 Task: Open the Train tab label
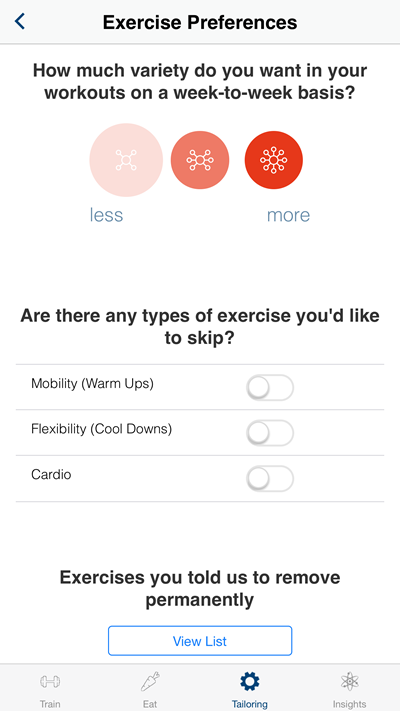coord(50,704)
